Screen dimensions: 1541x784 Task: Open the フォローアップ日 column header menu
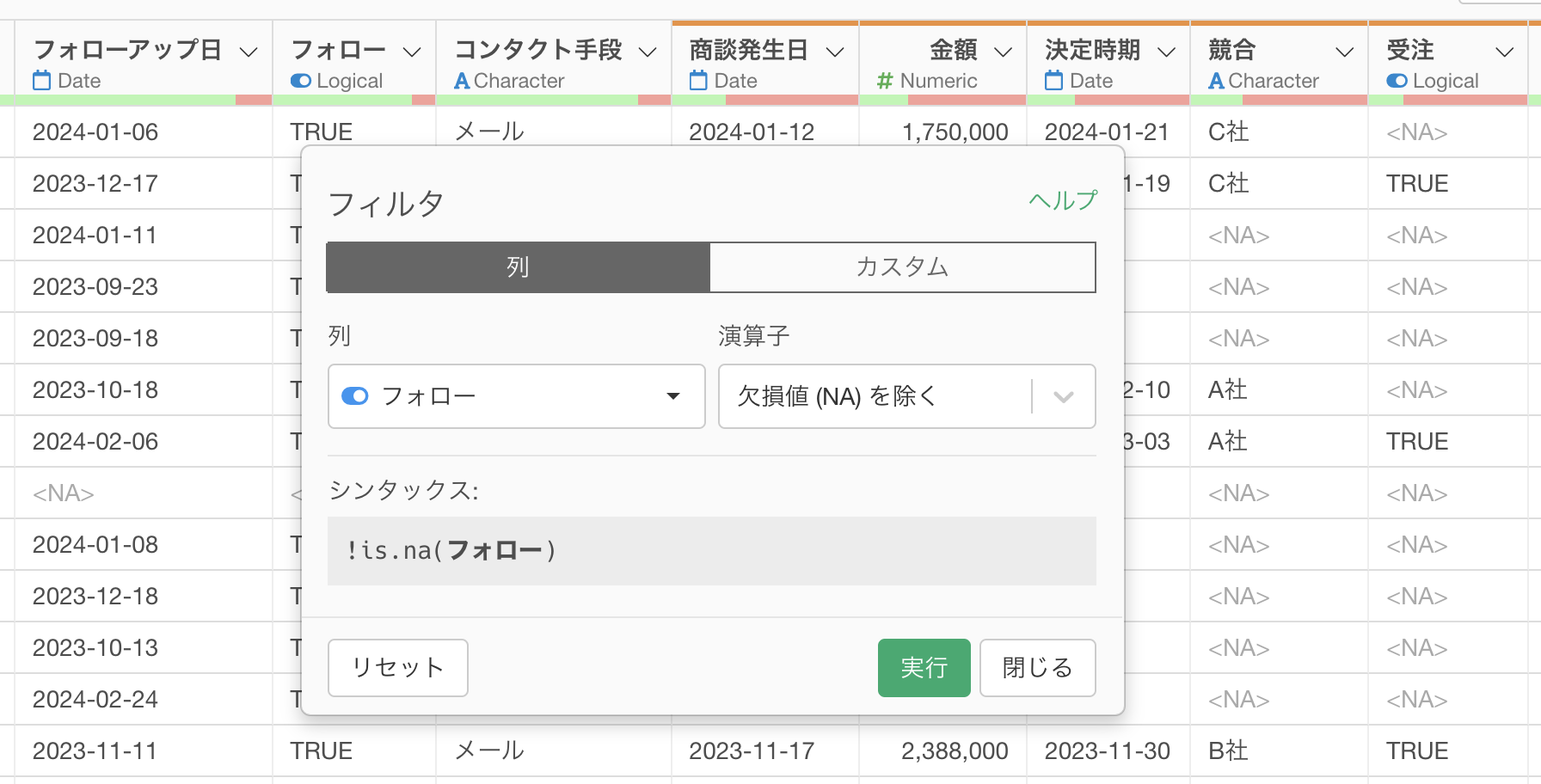(x=249, y=52)
